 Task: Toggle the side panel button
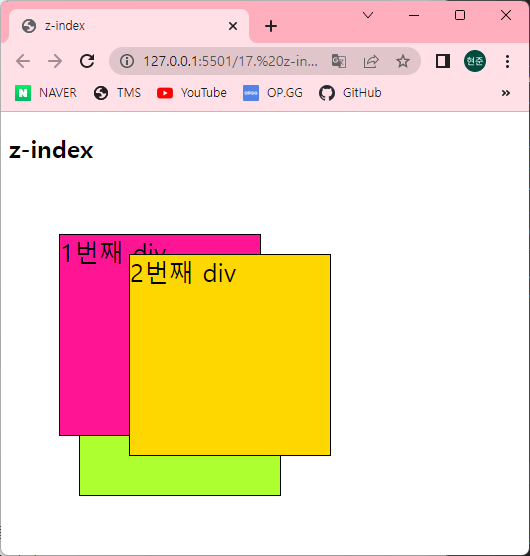443,61
